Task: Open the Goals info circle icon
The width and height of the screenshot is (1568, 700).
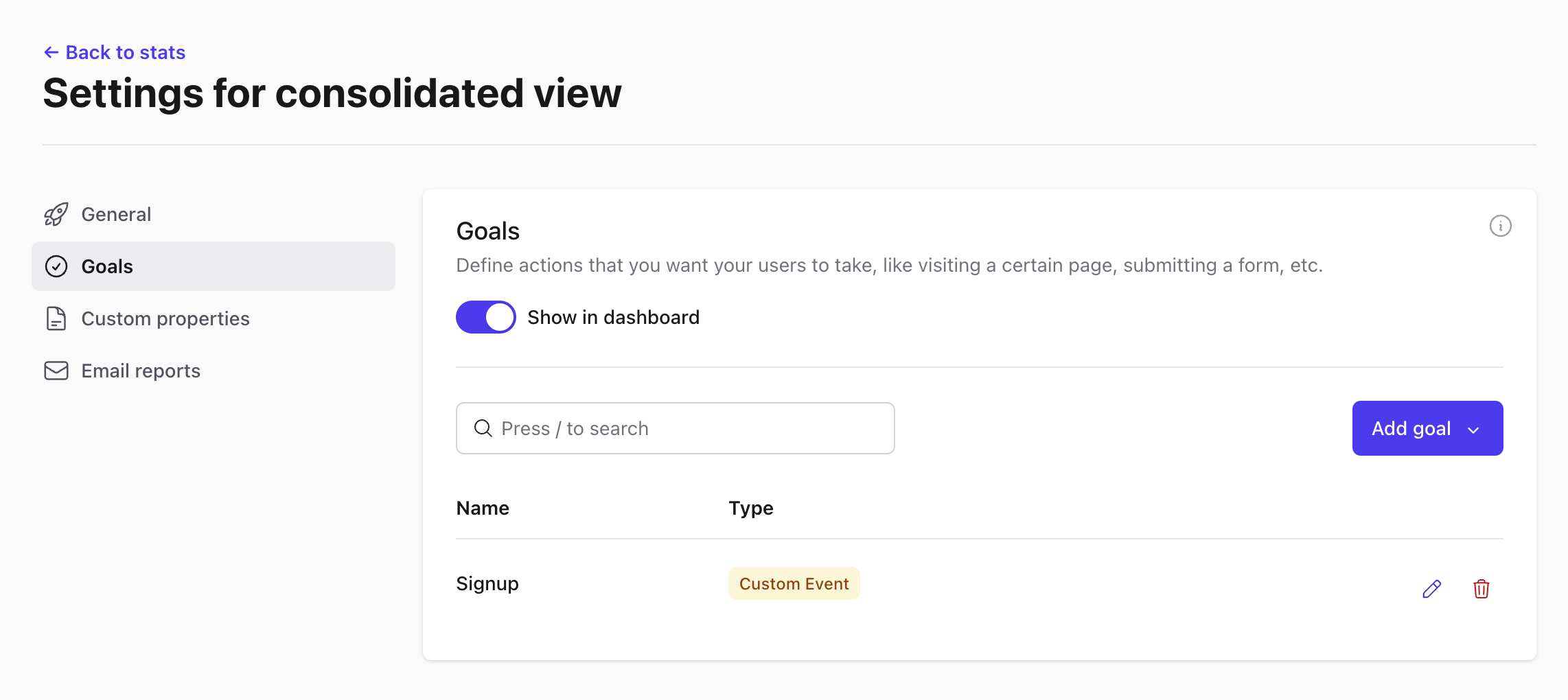Action: (1500, 226)
